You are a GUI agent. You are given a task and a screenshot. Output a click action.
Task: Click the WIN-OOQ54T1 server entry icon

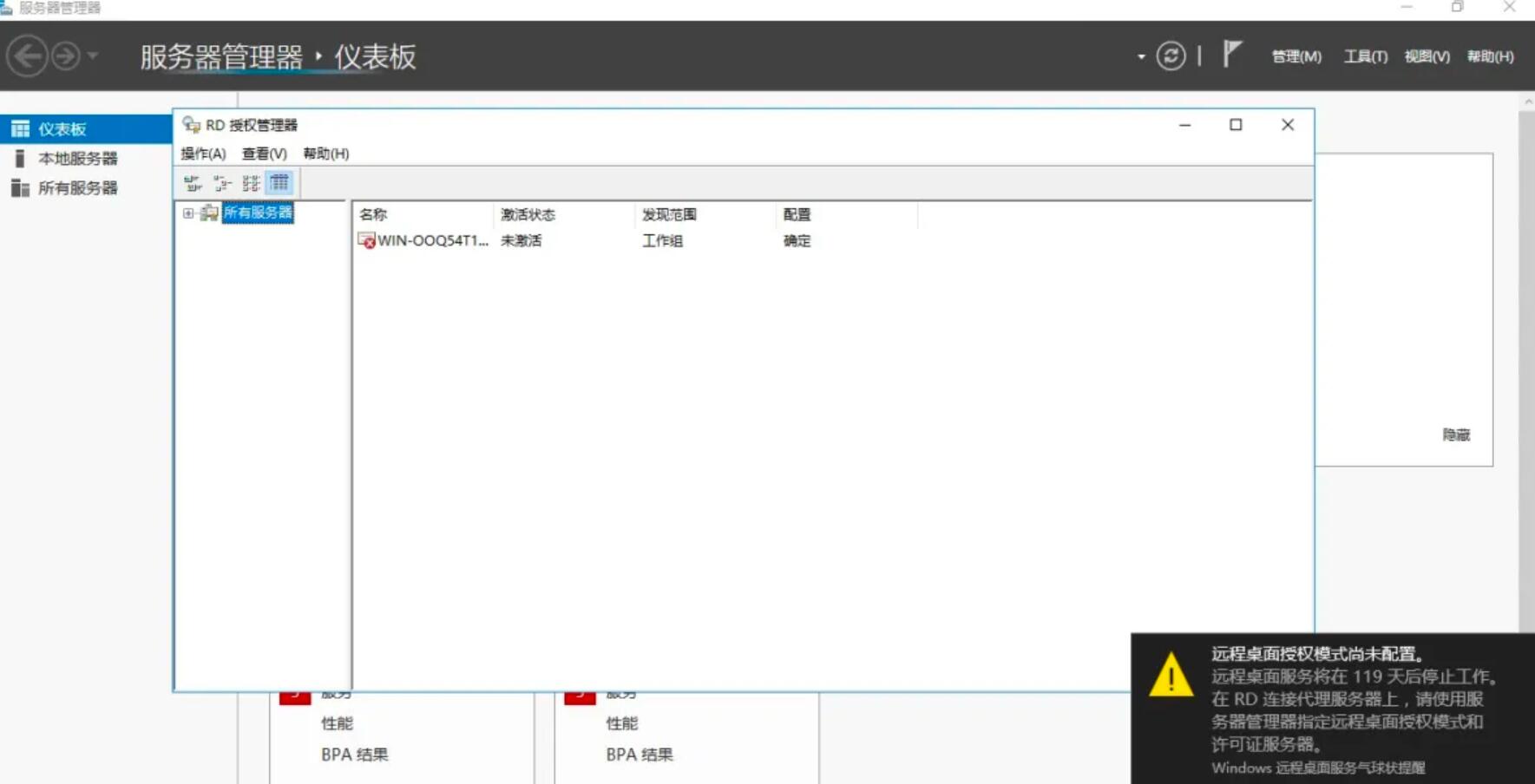pyautogui.click(x=366, y=241)
